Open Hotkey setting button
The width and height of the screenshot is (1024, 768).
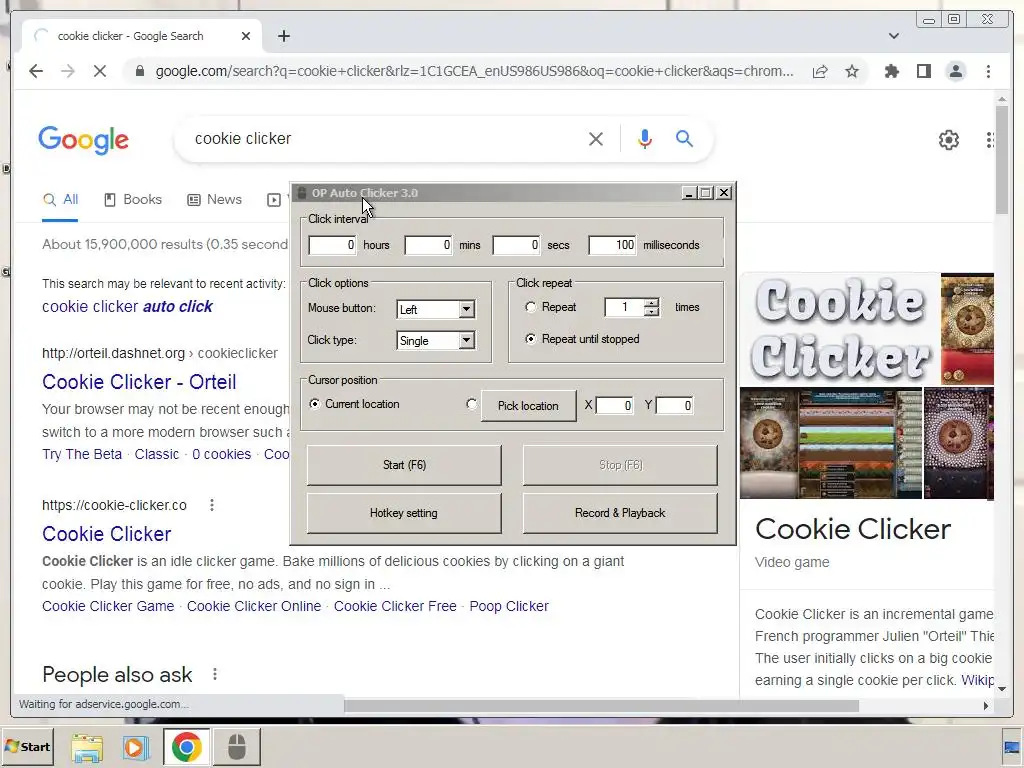click(x=404, y=513)
